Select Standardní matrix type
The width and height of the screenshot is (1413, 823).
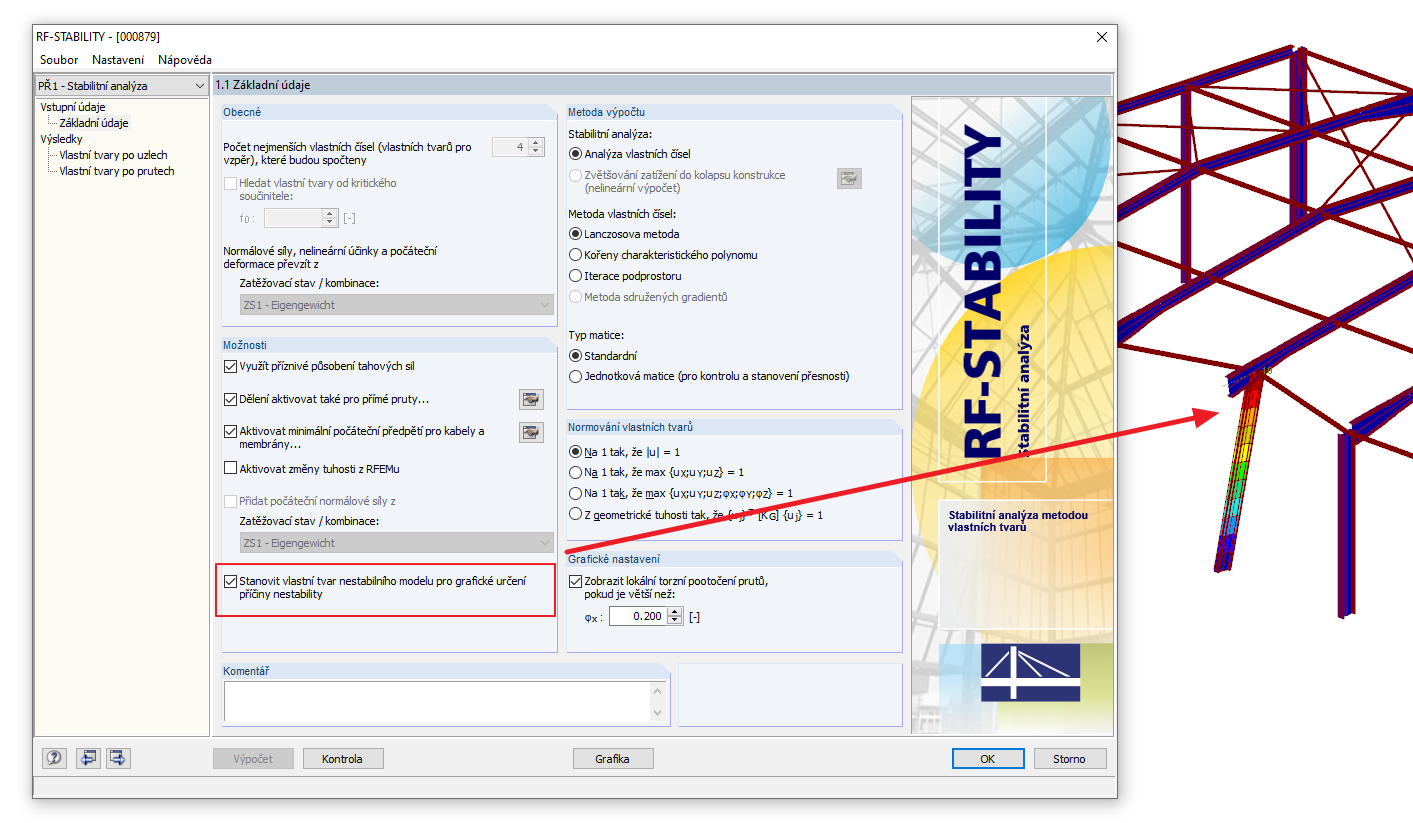pyautogui.click(x=575, y=356)
